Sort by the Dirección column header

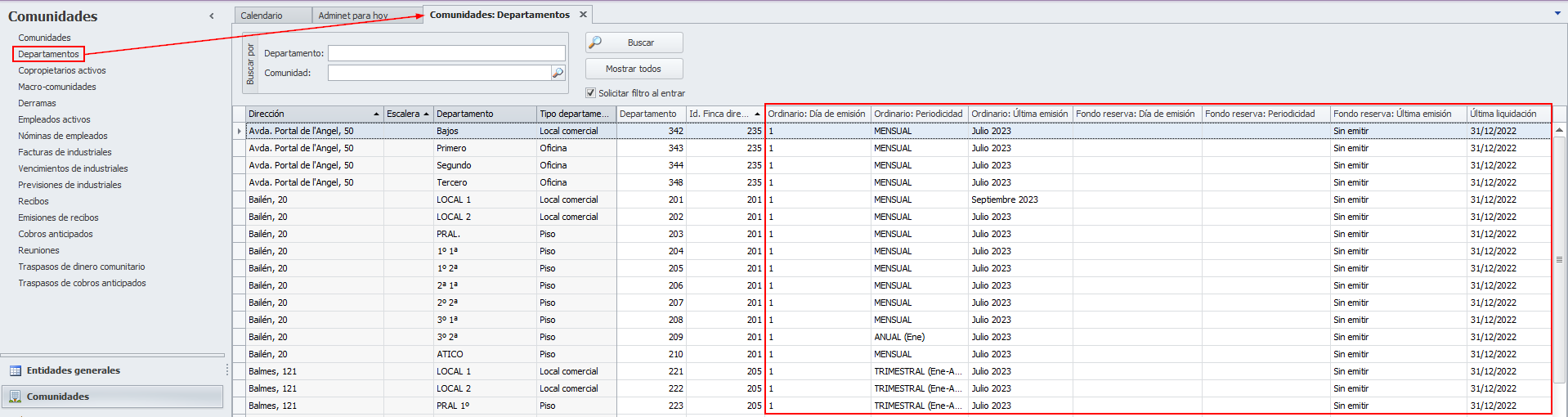pyautogui.click(x=311, y=114)
